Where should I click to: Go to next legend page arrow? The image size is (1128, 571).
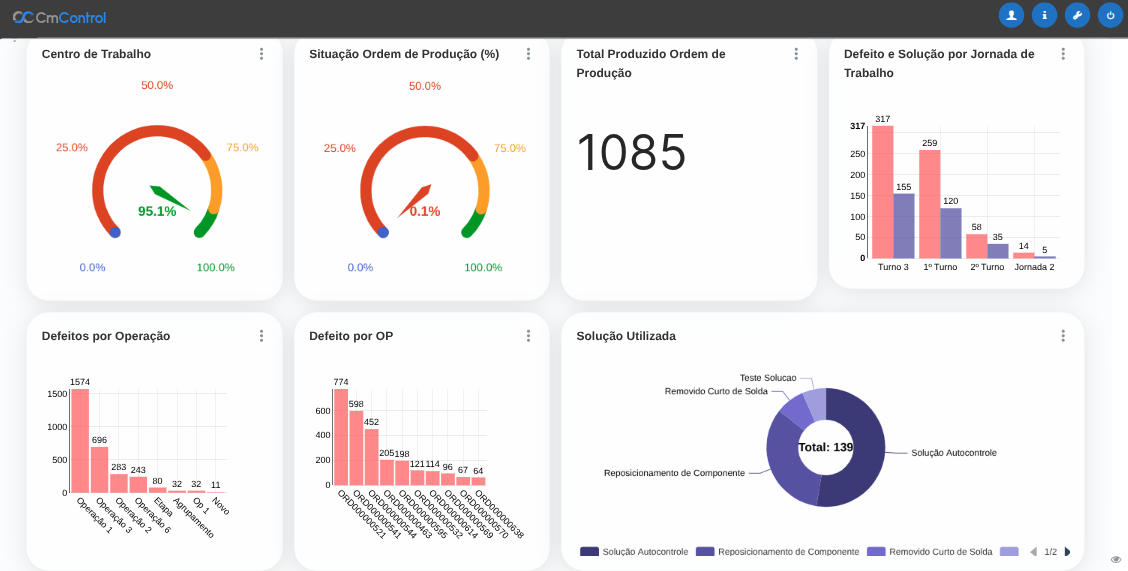pyautogui.click(x=1067, y=552)
